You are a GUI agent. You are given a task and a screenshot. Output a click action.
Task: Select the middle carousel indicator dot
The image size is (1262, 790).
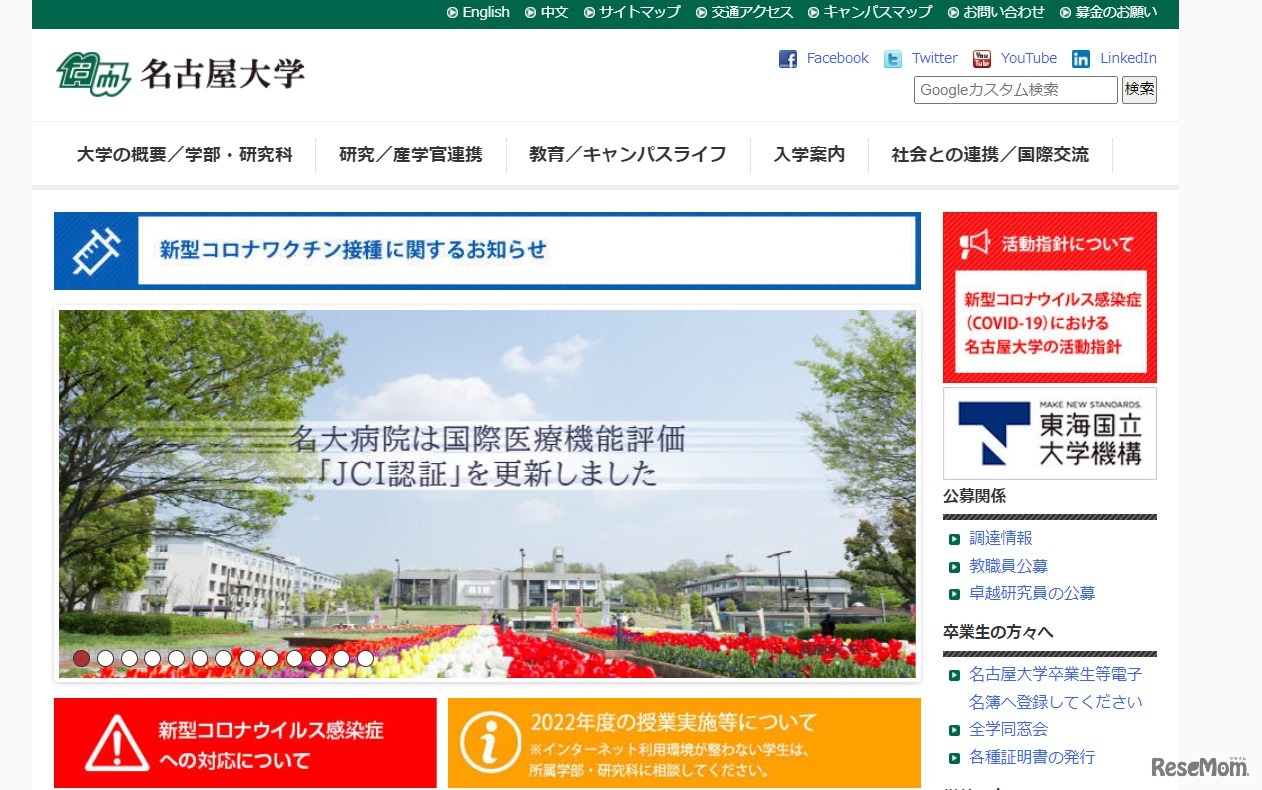223,659
